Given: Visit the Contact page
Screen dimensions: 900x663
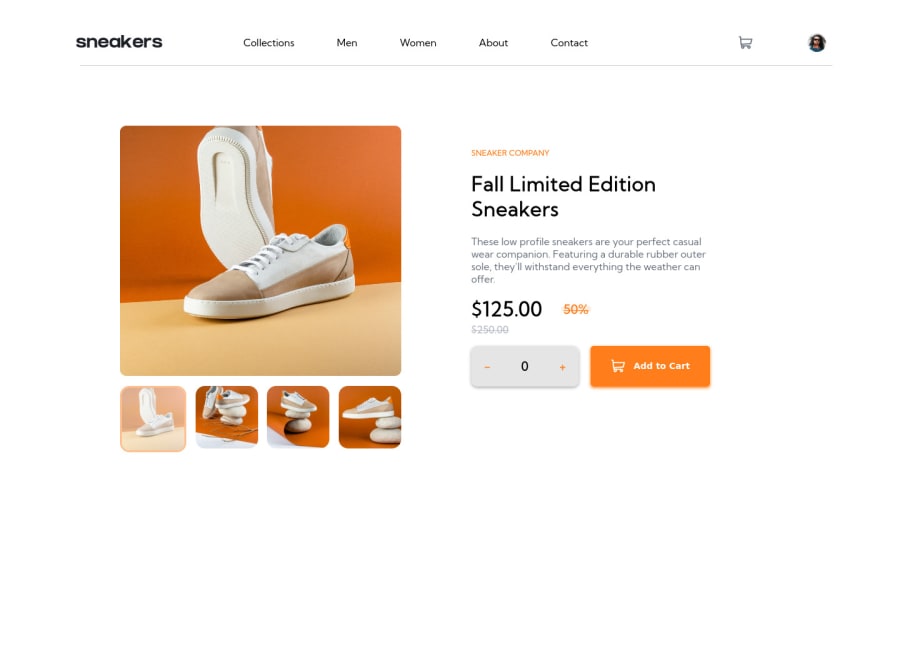Looking at the screenshot, I should 569,42.
